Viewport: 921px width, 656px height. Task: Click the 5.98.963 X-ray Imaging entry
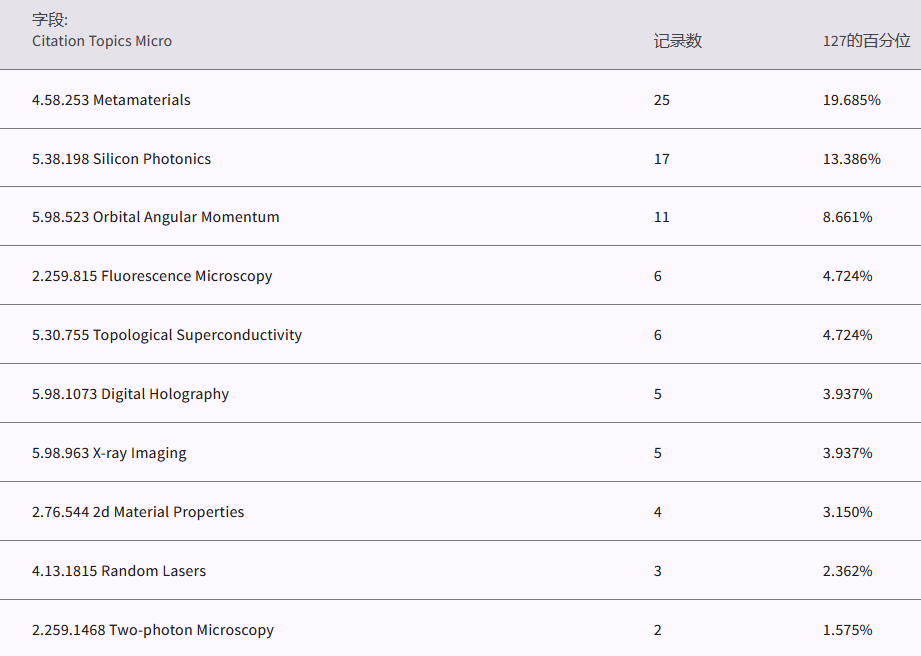click(109, 453)
